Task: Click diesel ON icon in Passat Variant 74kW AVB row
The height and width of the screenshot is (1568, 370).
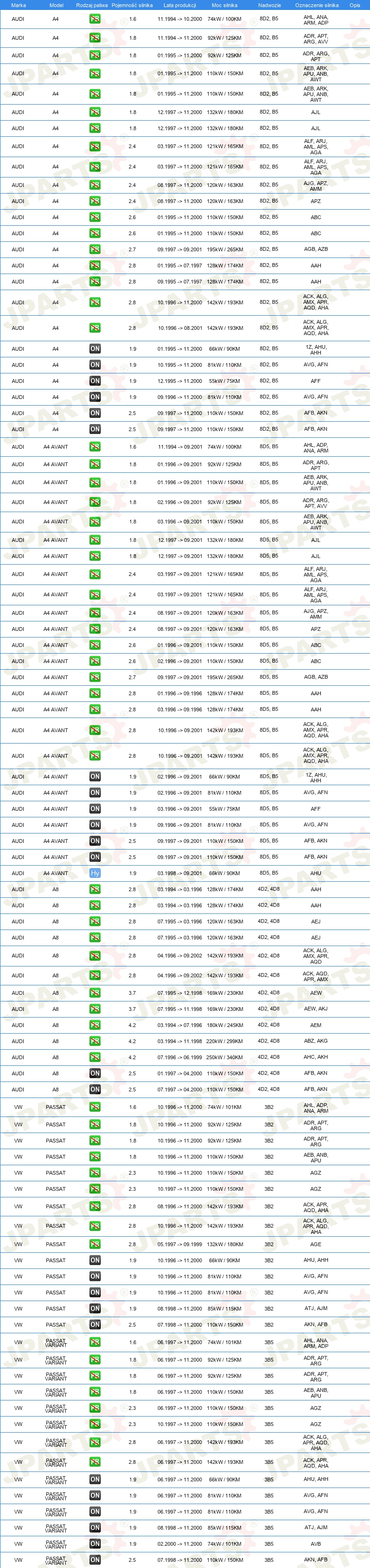Action: (x=95, y=1544)
